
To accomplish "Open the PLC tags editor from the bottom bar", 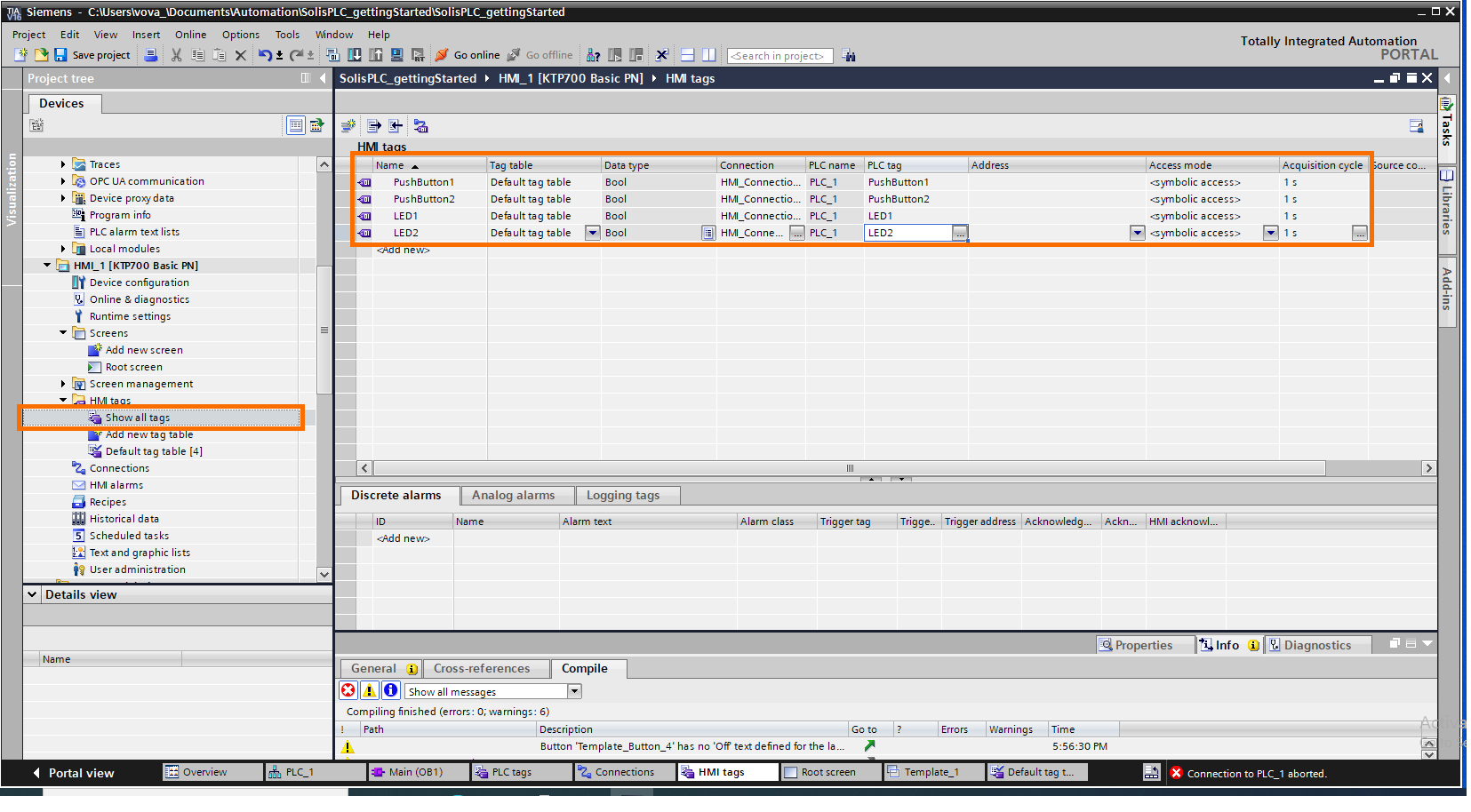I will coord(522,772).
